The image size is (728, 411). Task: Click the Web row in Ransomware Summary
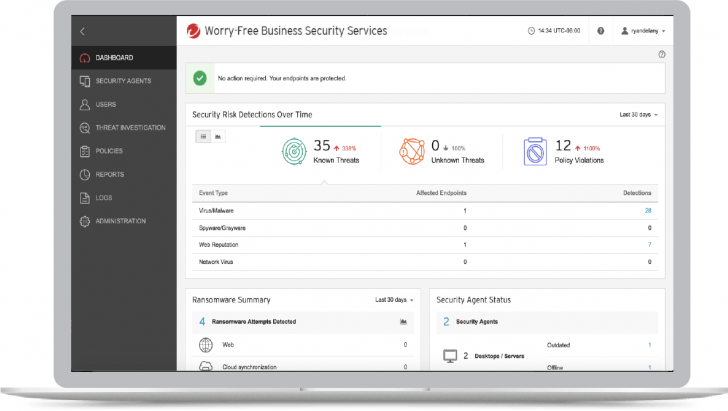(303, 345)
